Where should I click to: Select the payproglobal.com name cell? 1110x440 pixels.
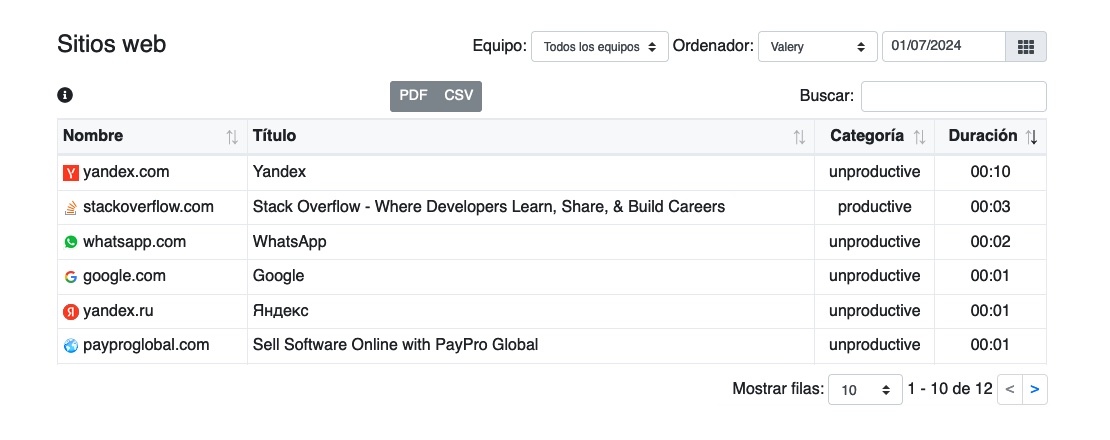coord(152,345)
